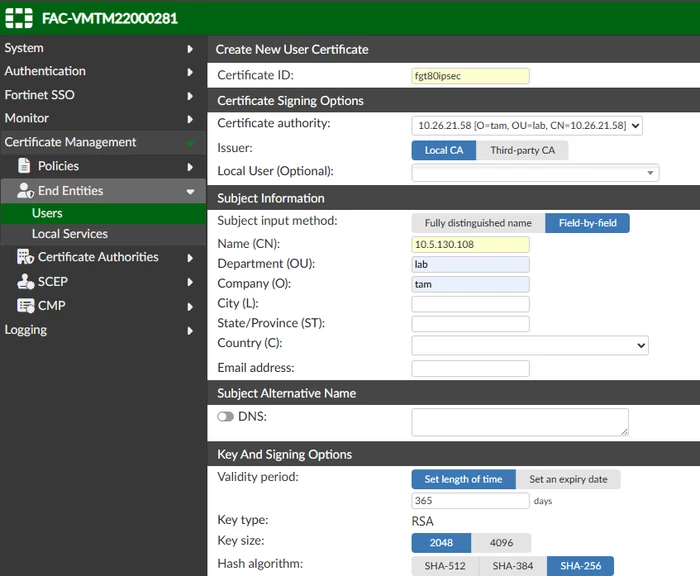Screen dimensions: 700x576
Task: Collapse Certificate Management section arrow
Action: (190, 143)
